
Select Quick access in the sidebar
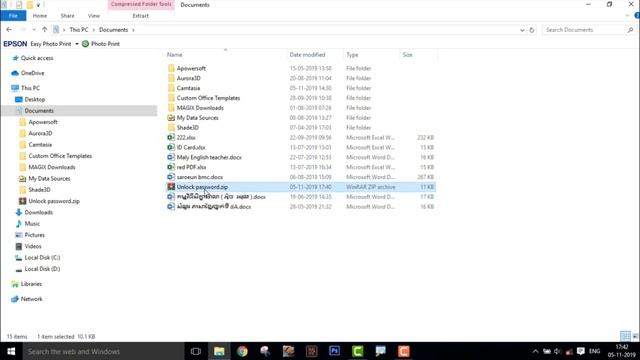[33, 58]
